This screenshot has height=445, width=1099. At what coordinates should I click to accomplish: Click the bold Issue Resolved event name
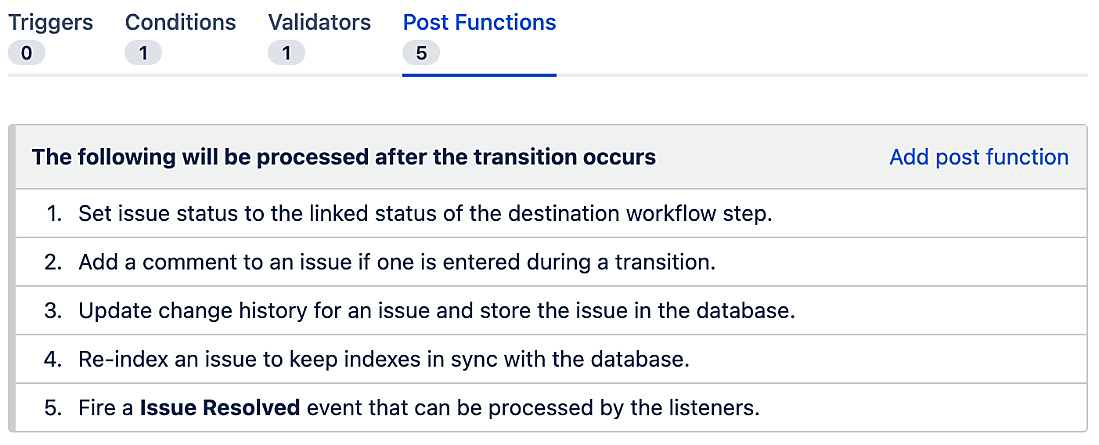pos(220,407)
